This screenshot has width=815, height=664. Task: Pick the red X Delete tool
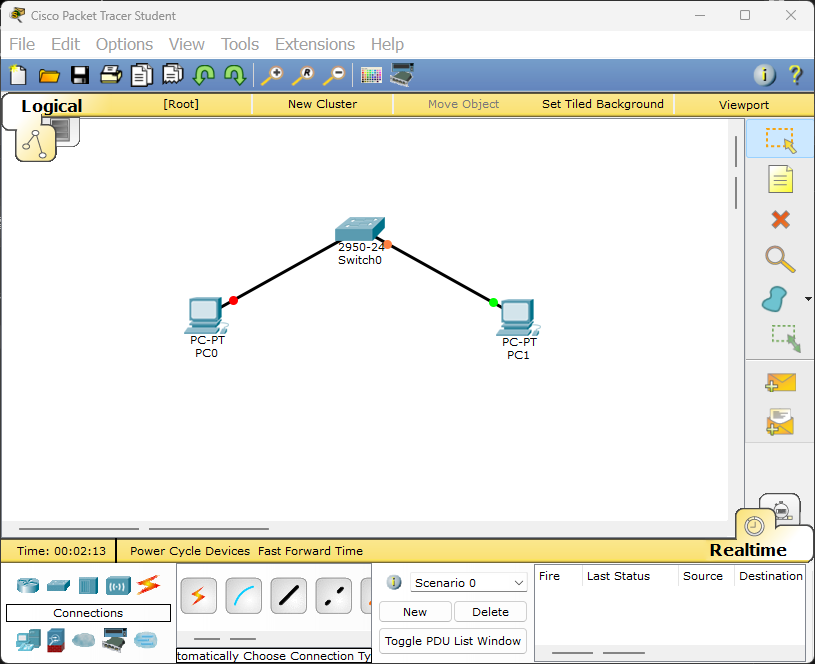[780, 219]
